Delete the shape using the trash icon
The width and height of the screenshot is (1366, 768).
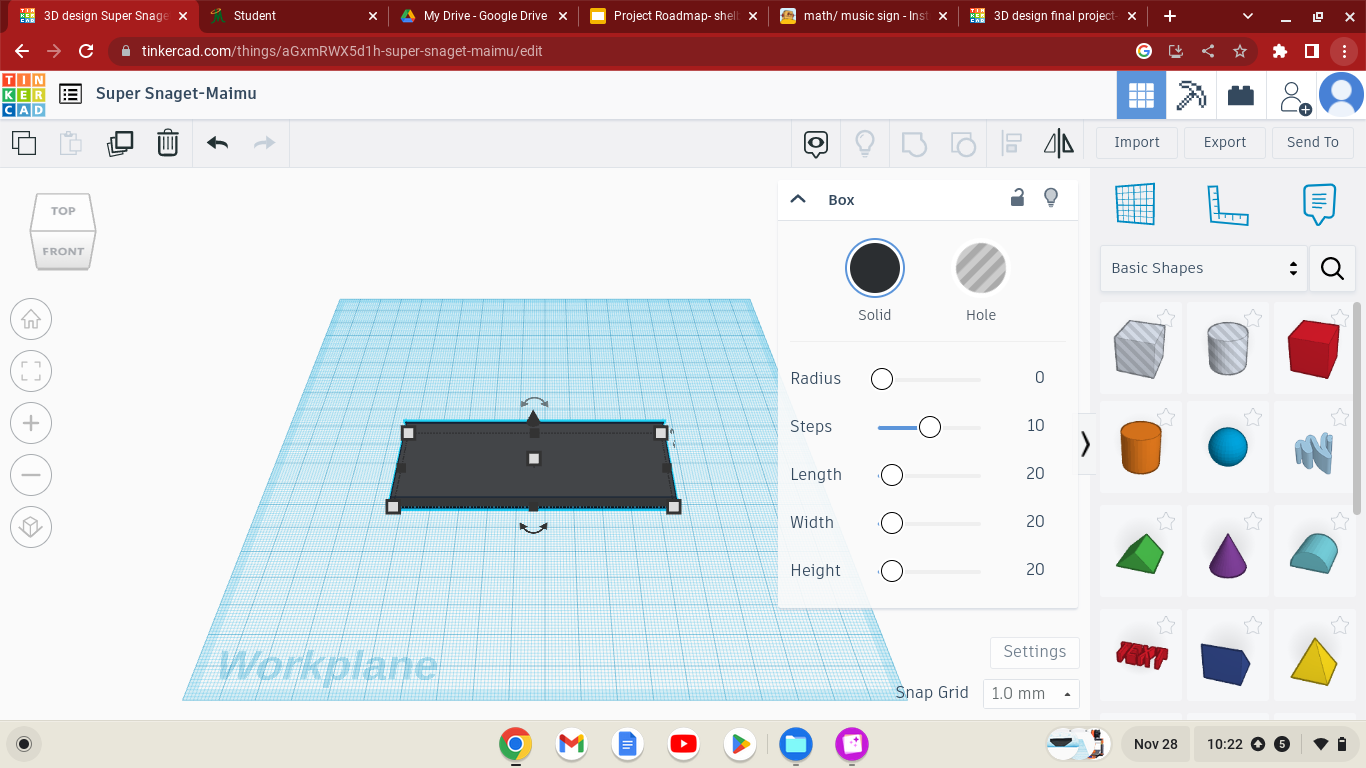click(x=167, y=143)
